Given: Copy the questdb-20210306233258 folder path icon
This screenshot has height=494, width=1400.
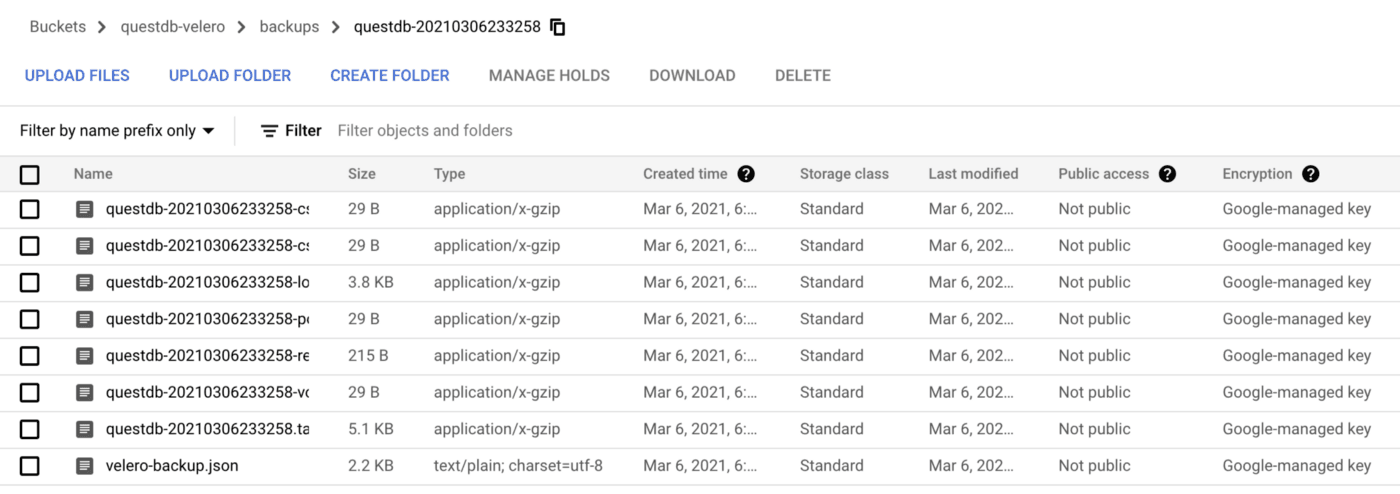Looking at the screenshot, I should pyautogui.click(x=558, y=28).
